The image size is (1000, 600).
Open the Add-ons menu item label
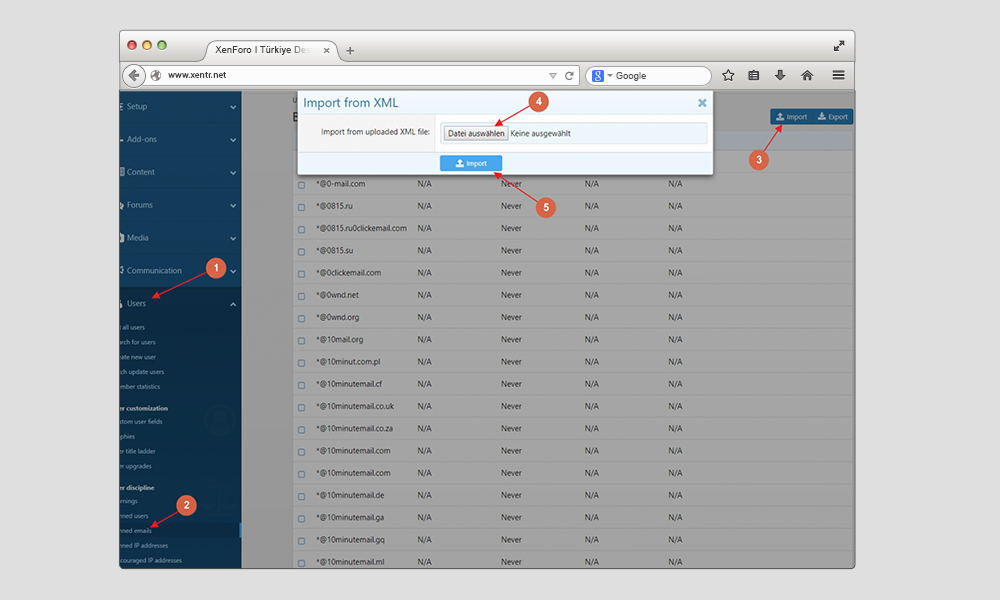[141, 139]
